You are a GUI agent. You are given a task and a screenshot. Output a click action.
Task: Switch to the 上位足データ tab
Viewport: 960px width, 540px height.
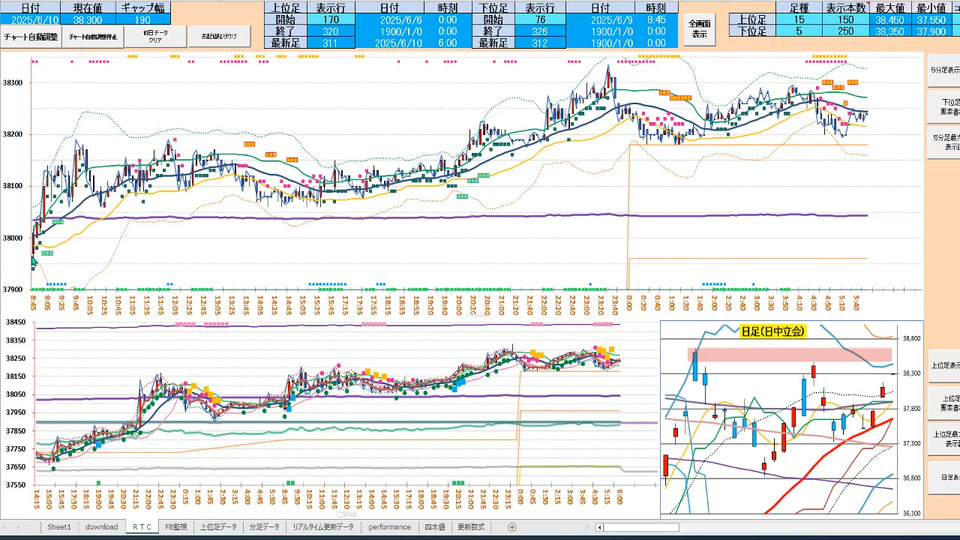coord(219,526)
